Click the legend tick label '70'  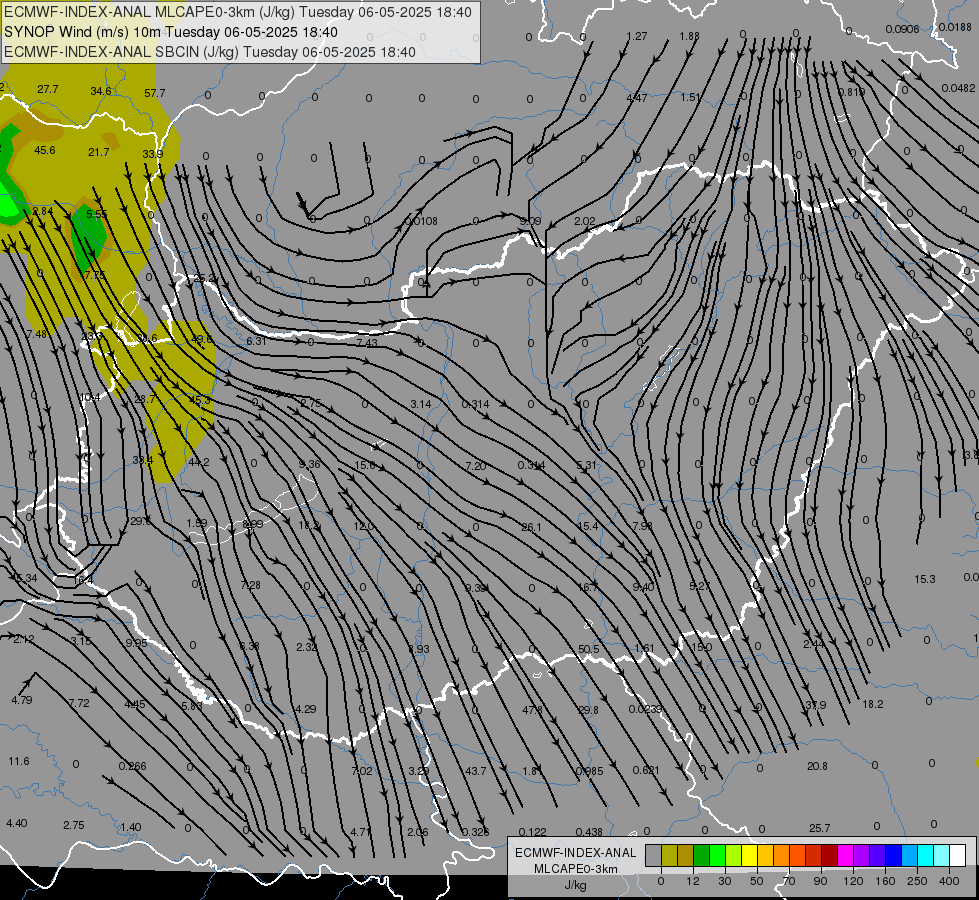pyautogui.click(x=789, y=881)
